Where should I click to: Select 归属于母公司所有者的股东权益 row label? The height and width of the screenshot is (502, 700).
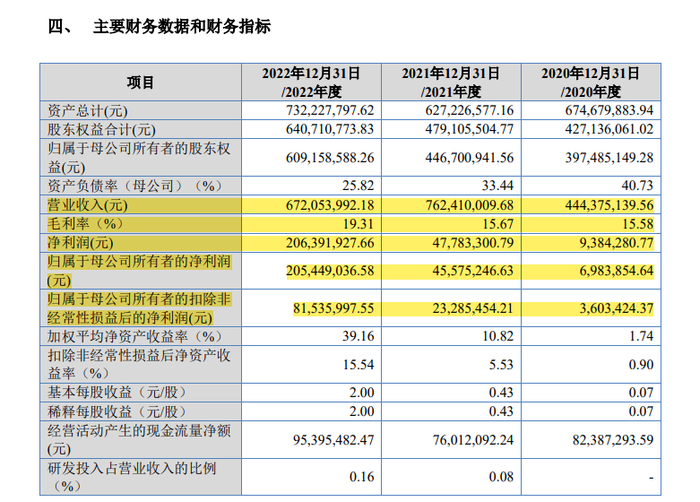coord(139,158)
